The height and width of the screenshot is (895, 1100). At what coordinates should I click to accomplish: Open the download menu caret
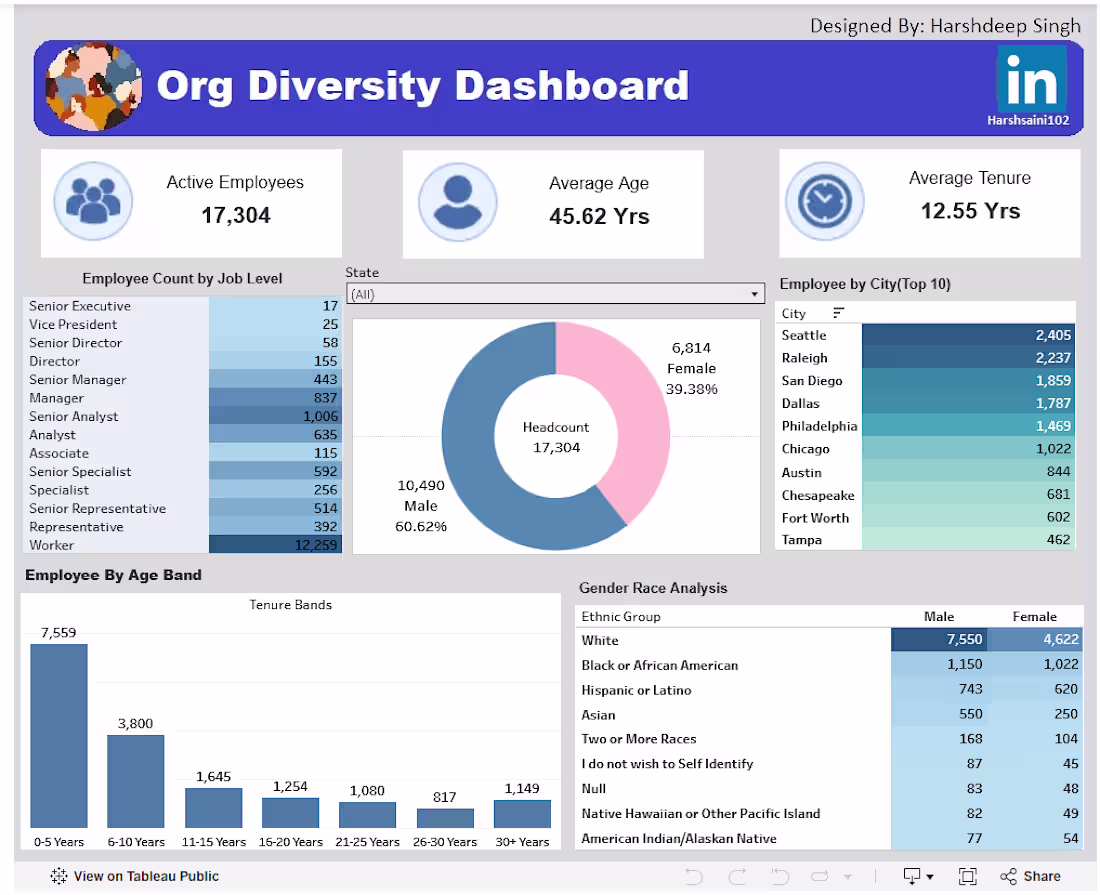[930, 877]
